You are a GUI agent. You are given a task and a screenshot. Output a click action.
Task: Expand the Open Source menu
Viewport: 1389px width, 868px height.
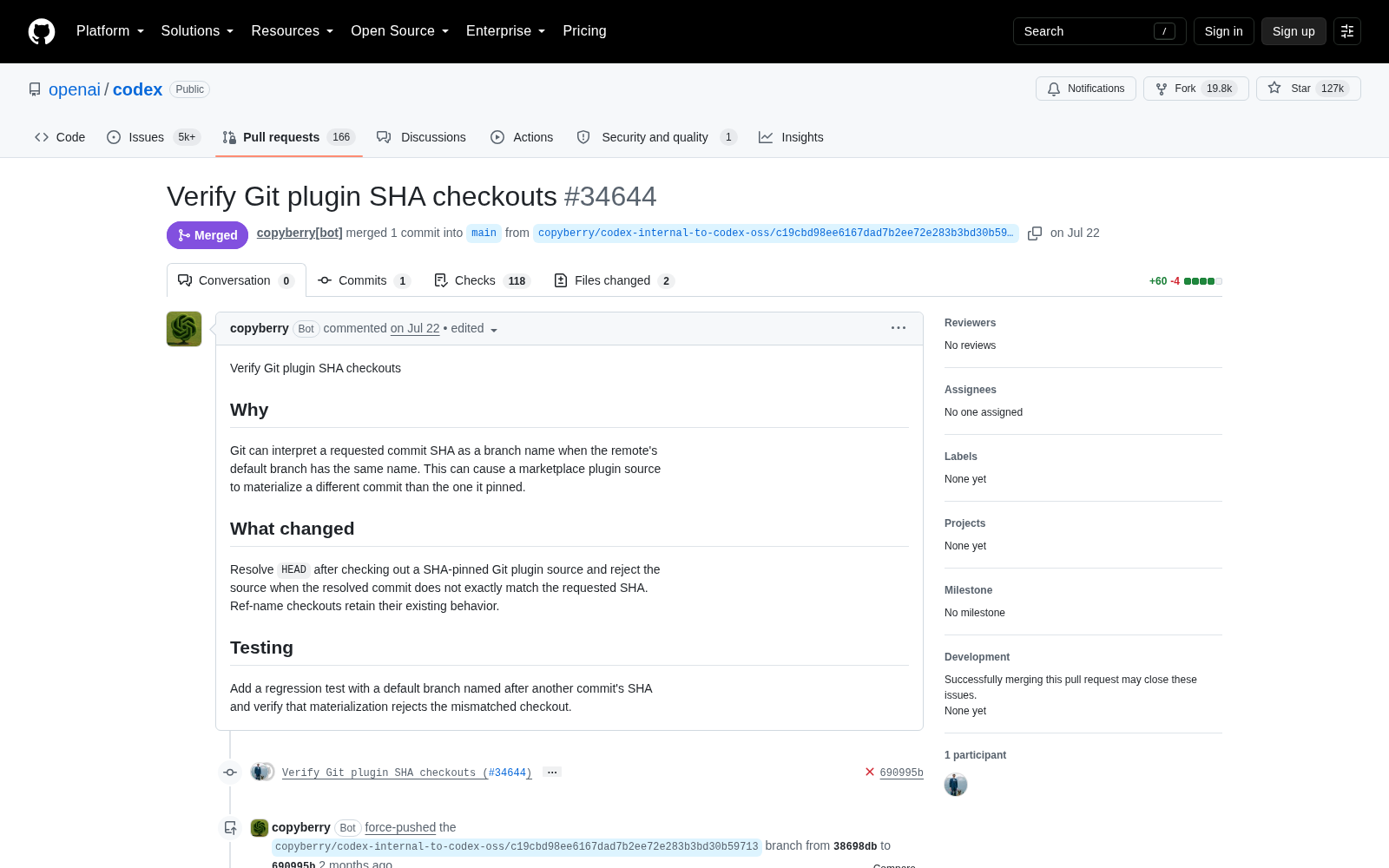coord(400,31)
